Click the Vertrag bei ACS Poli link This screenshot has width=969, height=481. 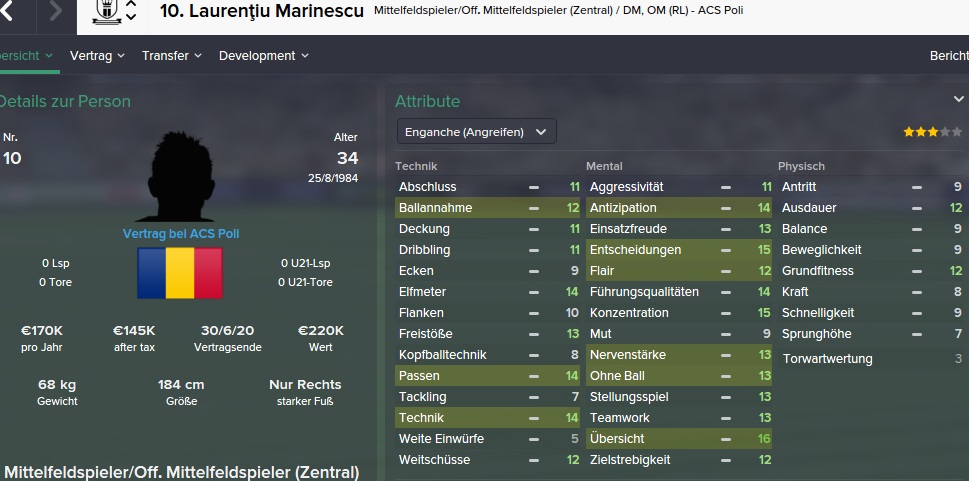point(181,234)
